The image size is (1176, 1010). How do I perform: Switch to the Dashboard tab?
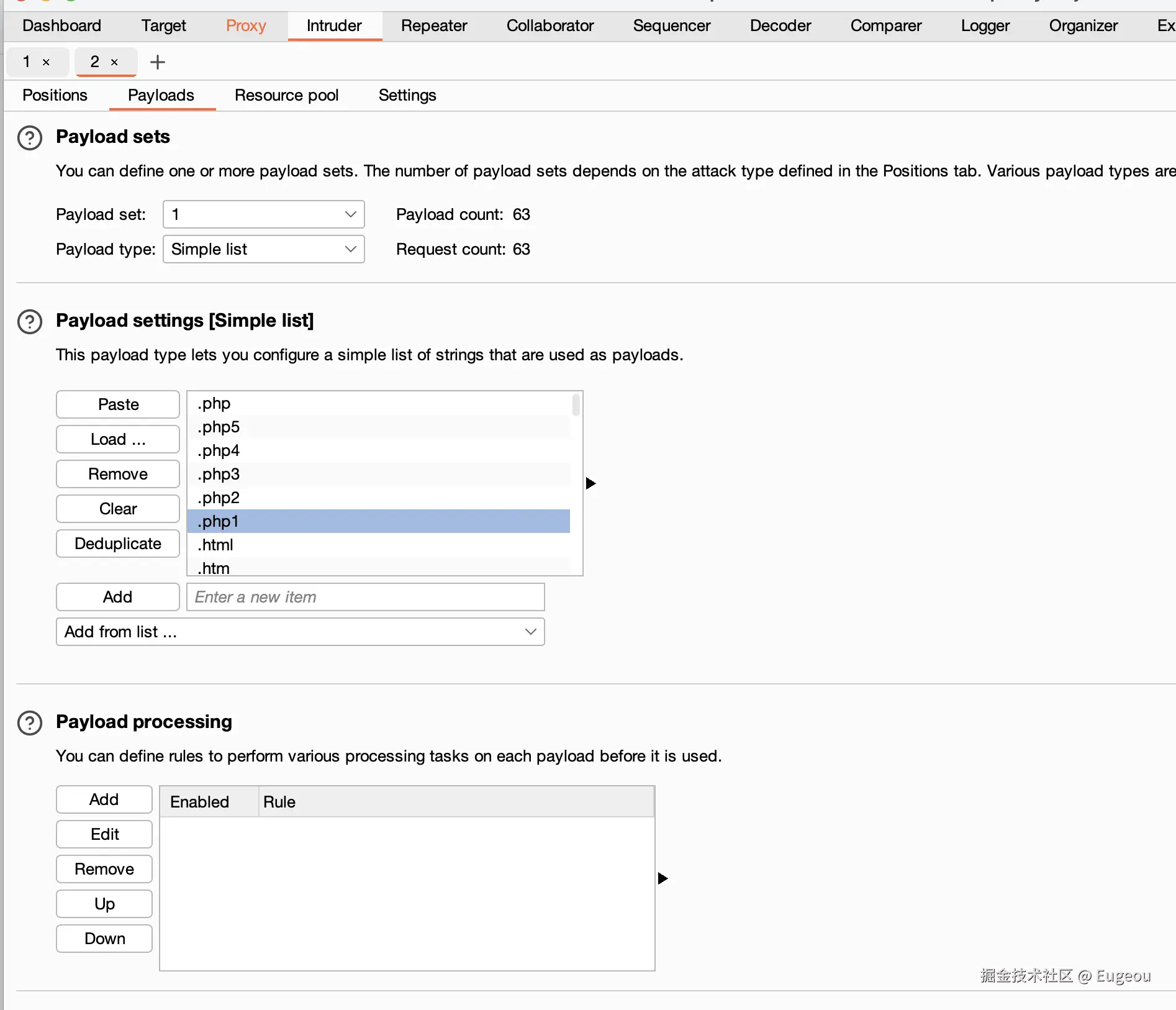click(x=61, y=25)
